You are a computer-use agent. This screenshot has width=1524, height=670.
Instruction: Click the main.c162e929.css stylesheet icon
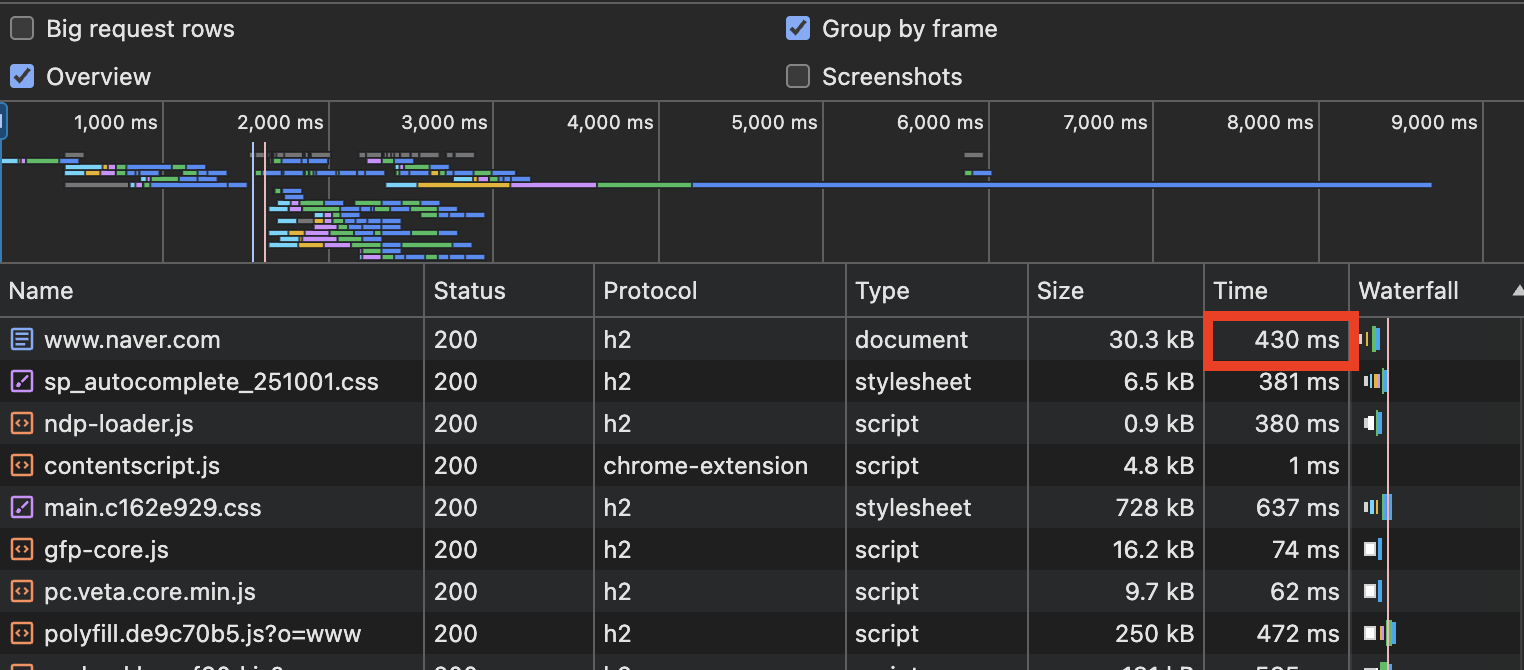point(21,508)
